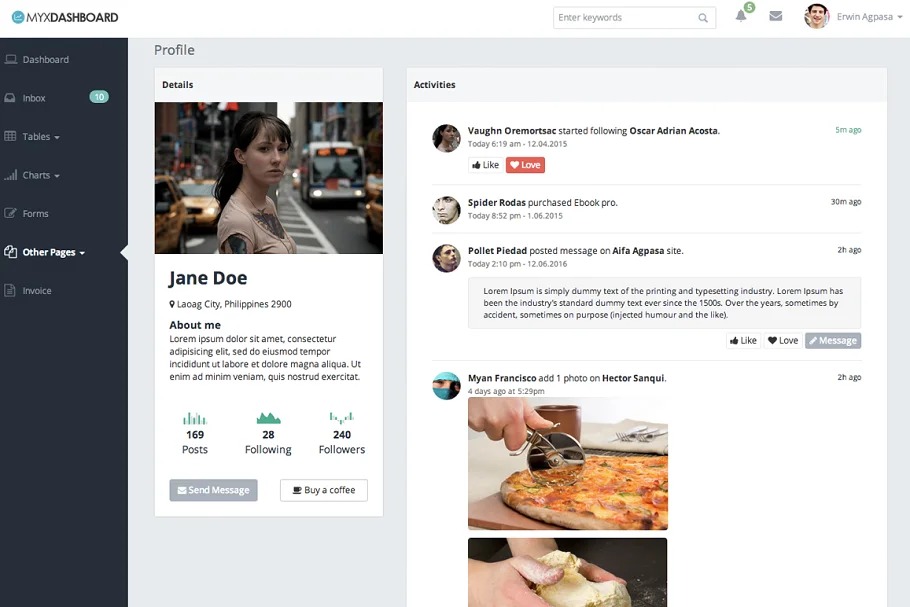Go to Invoice page in sidebar
Image resolution: width=910 pixels, height=607 pixels.
(37, 291)
